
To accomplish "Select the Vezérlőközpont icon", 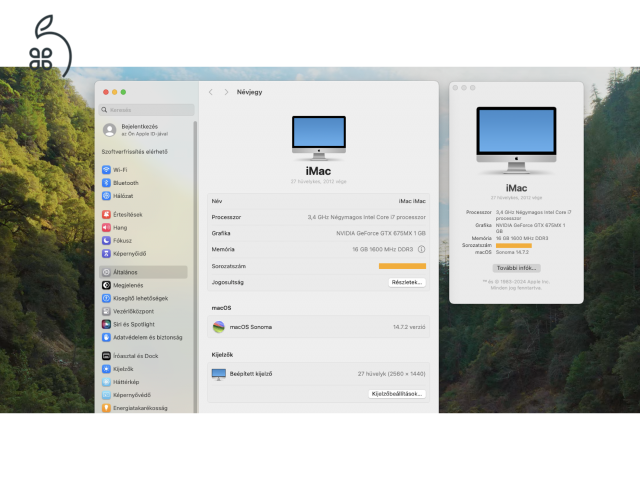I will 106,311.
